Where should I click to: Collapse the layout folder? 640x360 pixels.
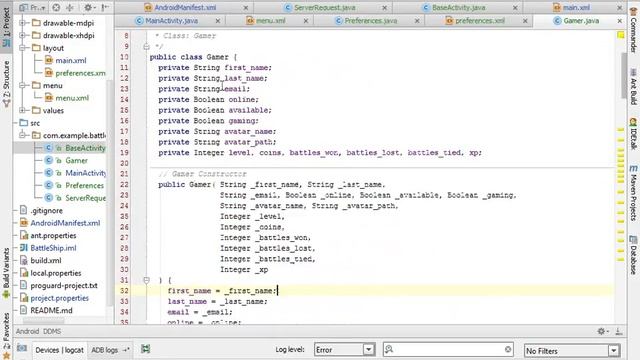click(23, 48)
